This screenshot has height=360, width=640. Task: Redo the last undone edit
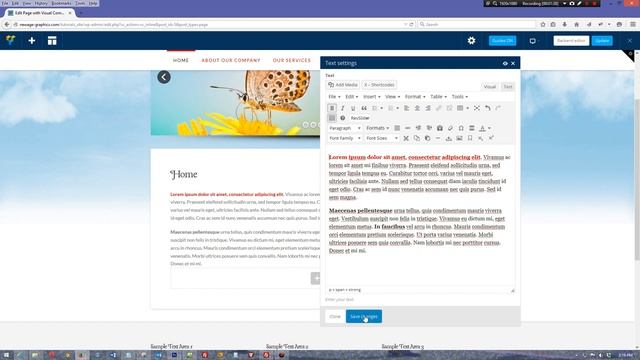[x=498, y=108]
